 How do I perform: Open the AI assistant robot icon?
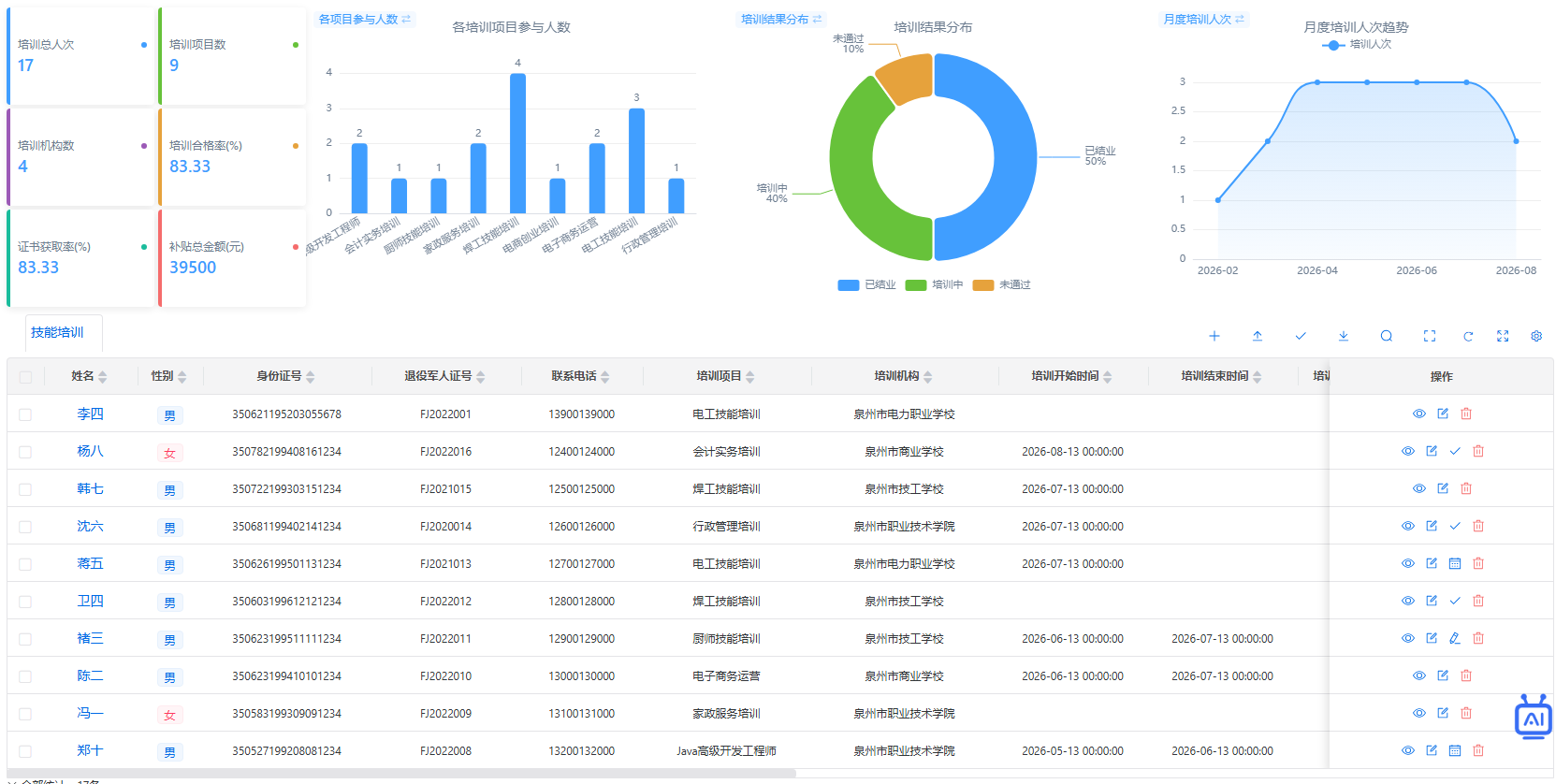click(1534, 717)
